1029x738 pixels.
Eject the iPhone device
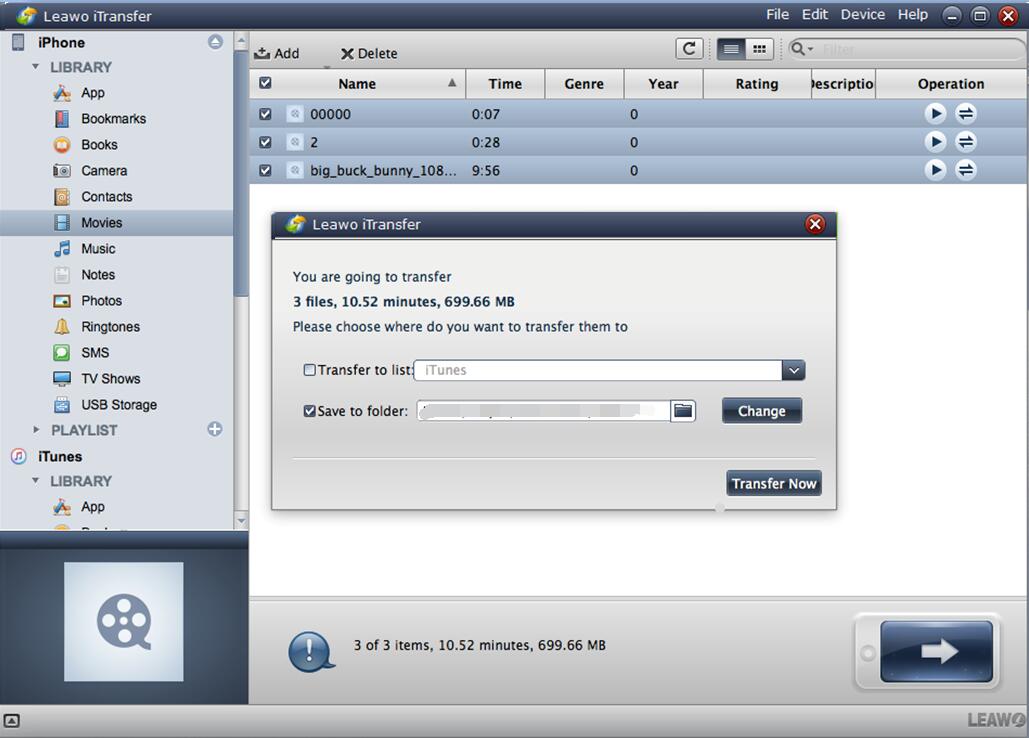(215, 42)
